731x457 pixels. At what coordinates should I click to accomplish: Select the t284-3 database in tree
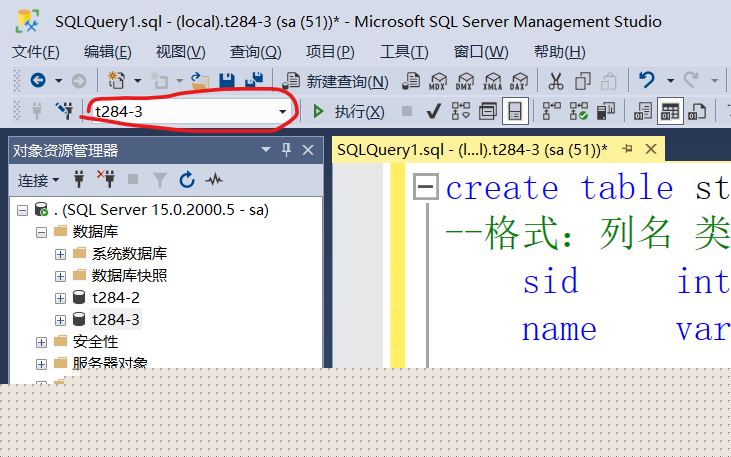[115, 320]
